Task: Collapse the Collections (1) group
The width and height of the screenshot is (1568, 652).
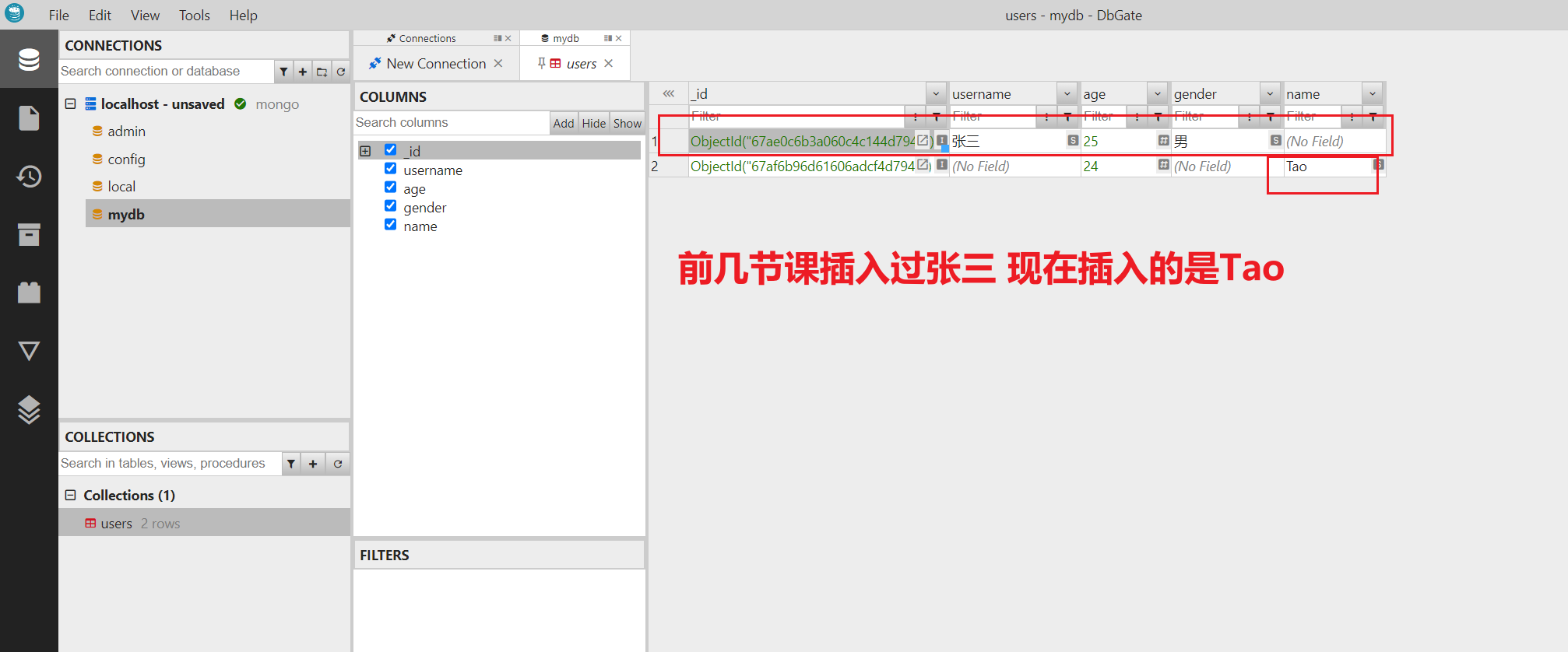Action: tap(70, 495)
